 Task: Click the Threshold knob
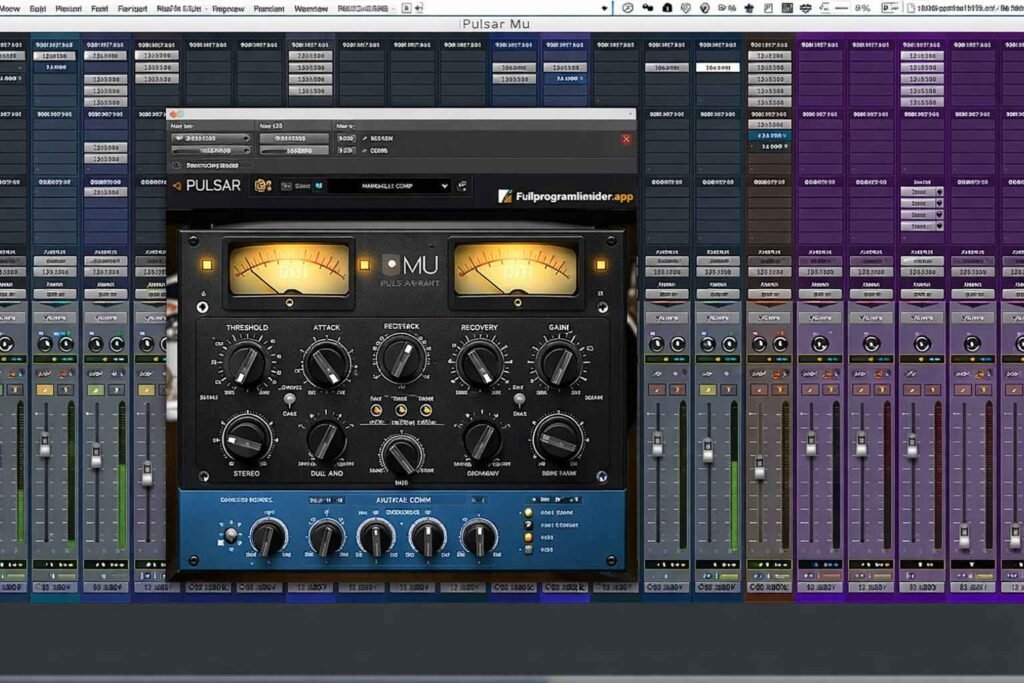pos(245,364)
